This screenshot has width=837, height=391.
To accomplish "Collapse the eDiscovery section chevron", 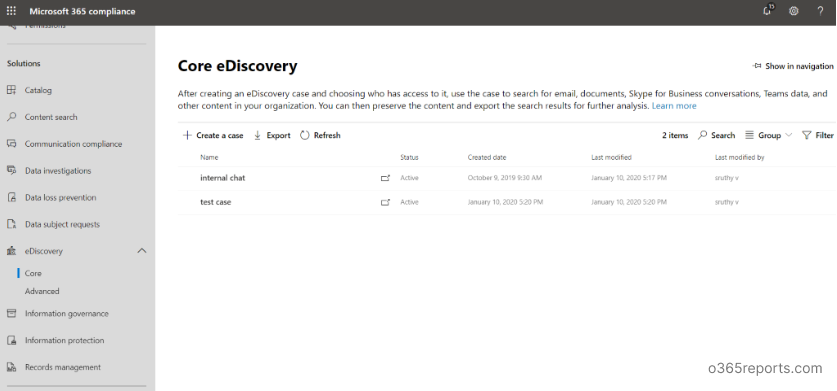I will click(141, 251).
